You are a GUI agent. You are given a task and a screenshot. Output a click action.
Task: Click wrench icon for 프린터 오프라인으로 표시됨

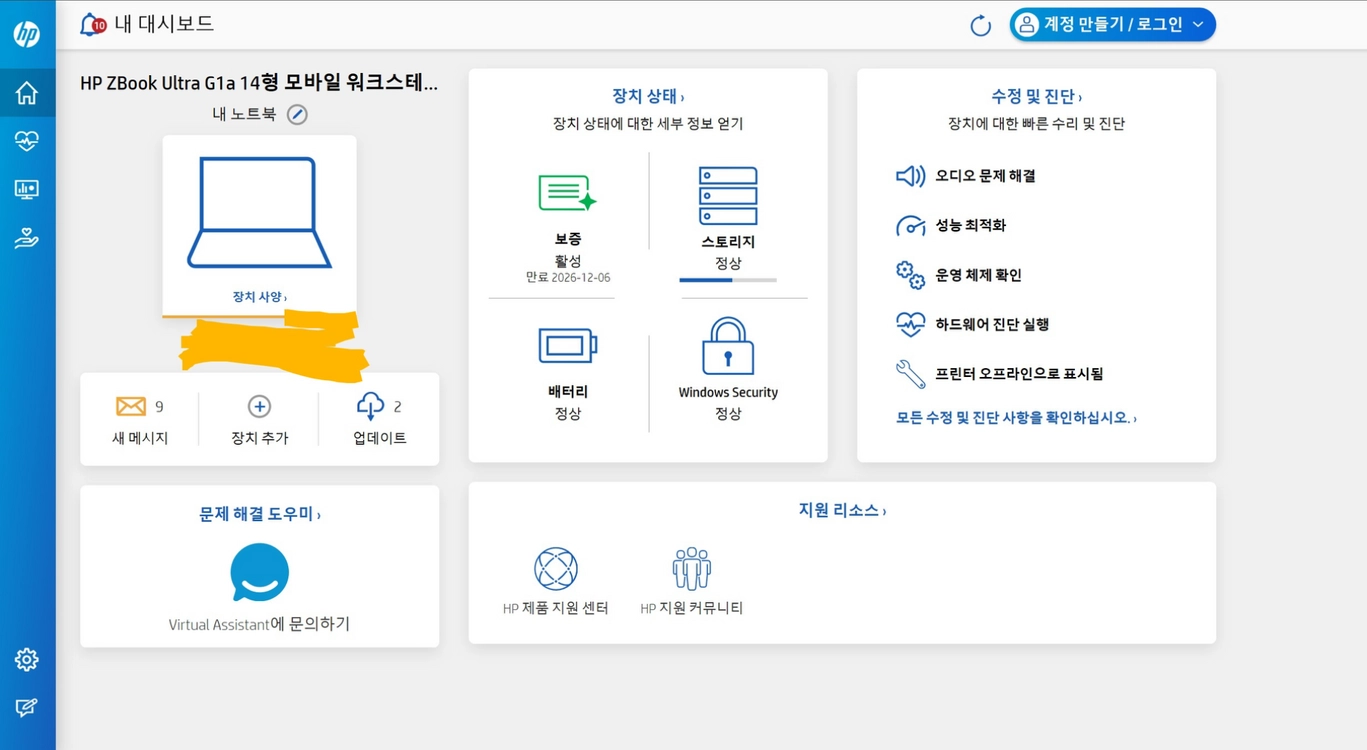coord(910,374)
